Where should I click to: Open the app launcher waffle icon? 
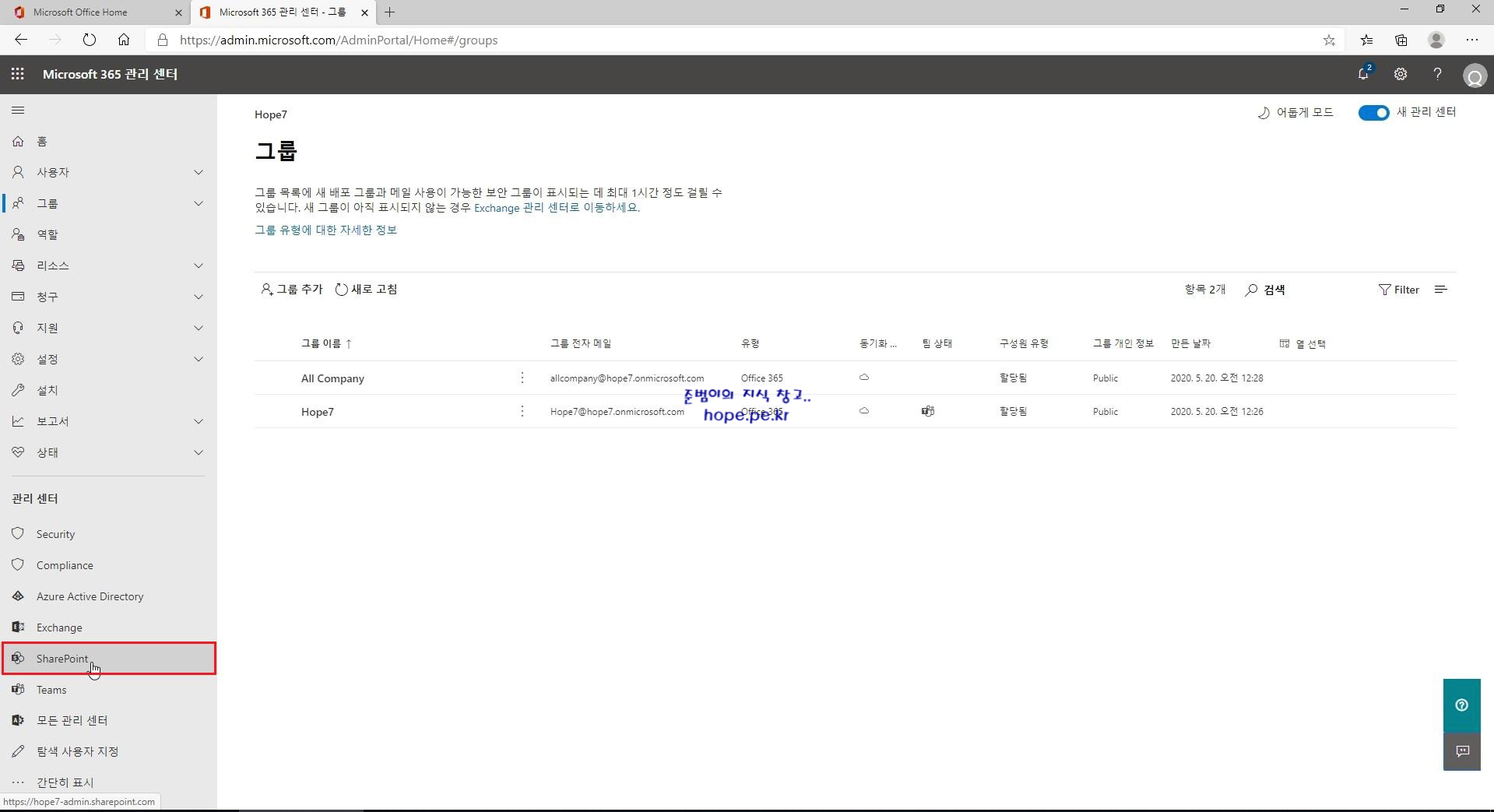17,74
